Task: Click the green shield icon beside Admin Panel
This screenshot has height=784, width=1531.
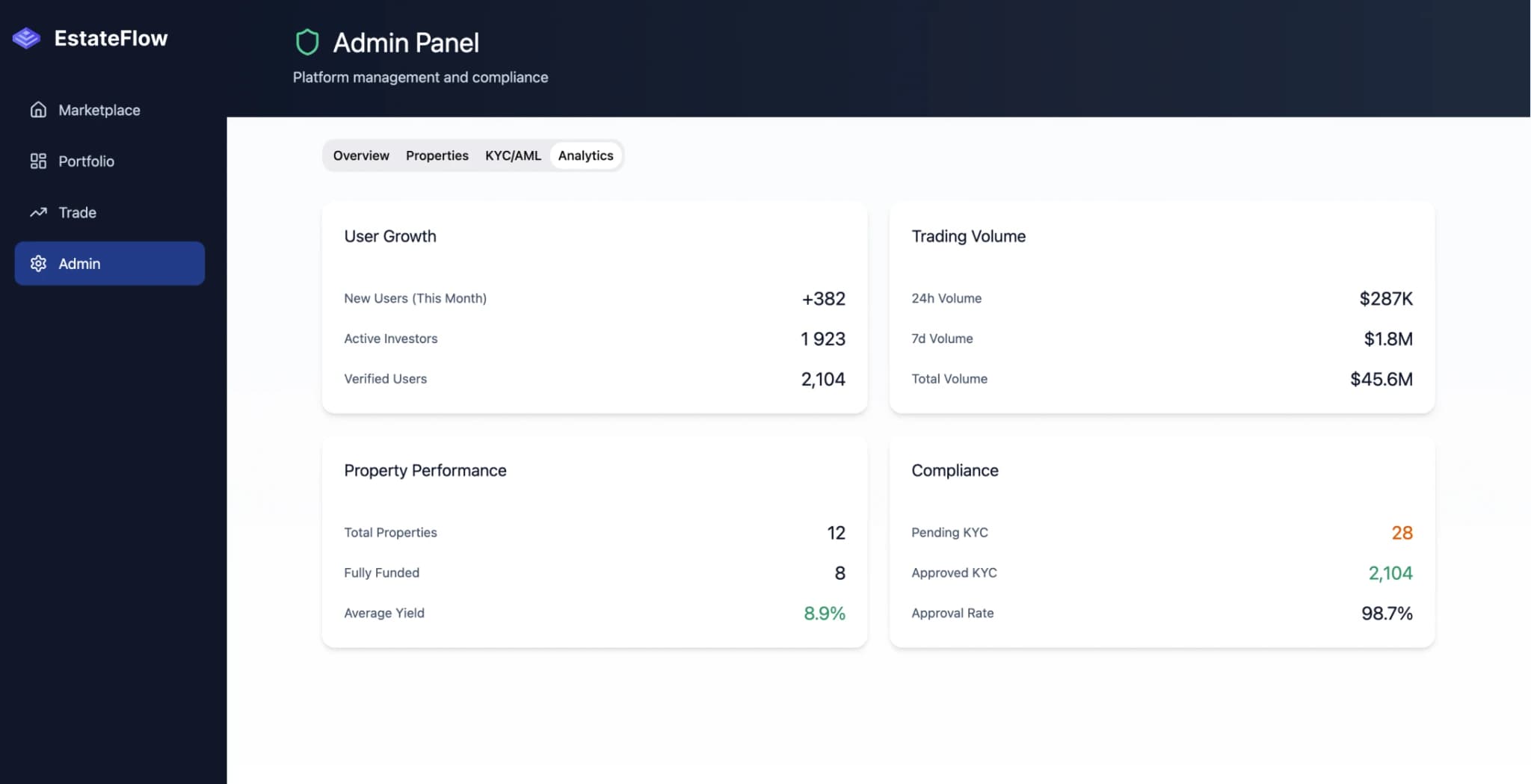Action: tap(308, 42)
